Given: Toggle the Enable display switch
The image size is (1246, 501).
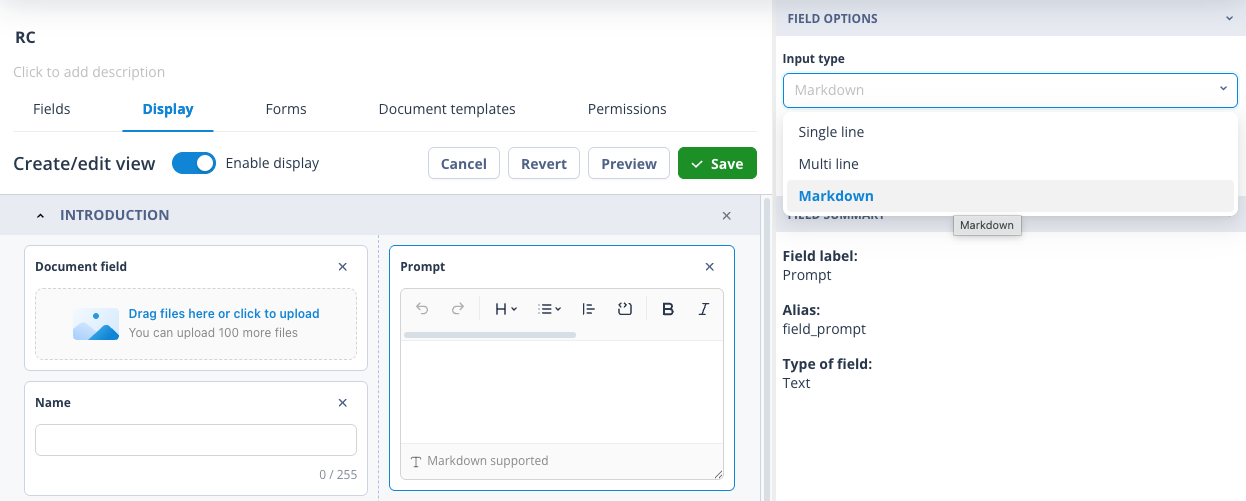Looking at the screenshot, I should (194, 163).
